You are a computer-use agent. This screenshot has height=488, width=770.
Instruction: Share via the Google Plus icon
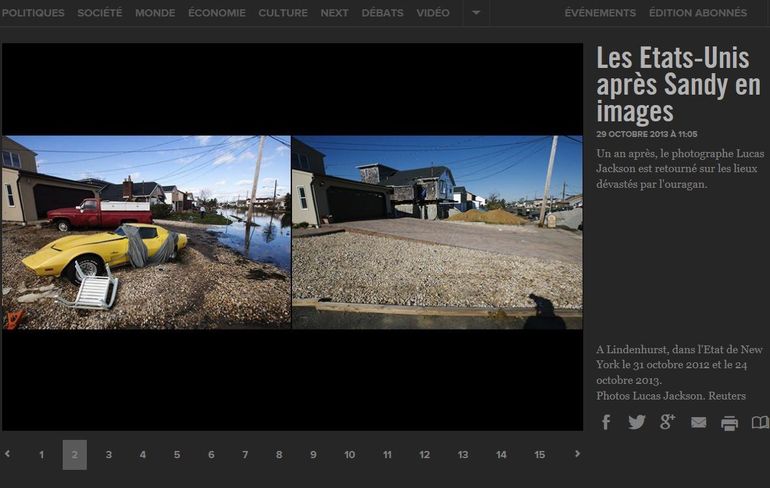(x=667, y=422)
